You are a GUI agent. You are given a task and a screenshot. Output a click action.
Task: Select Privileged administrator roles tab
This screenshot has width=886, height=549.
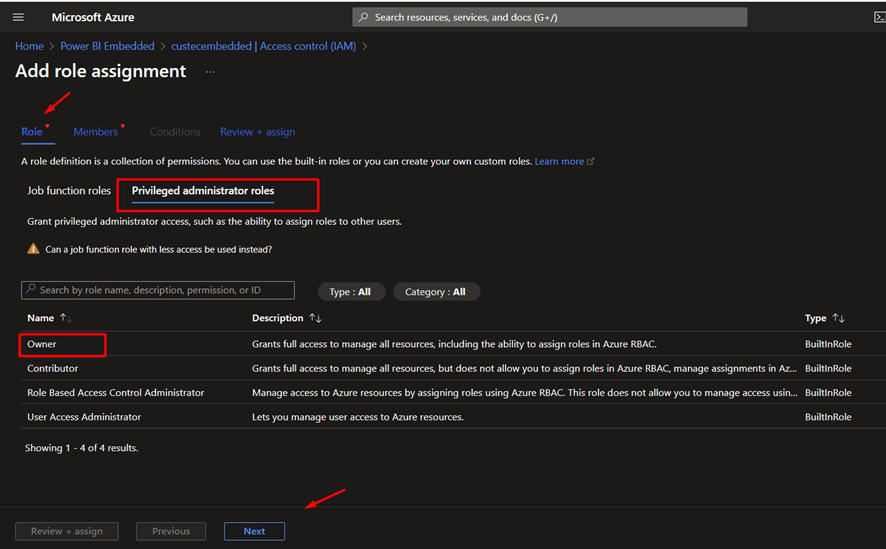203,191
